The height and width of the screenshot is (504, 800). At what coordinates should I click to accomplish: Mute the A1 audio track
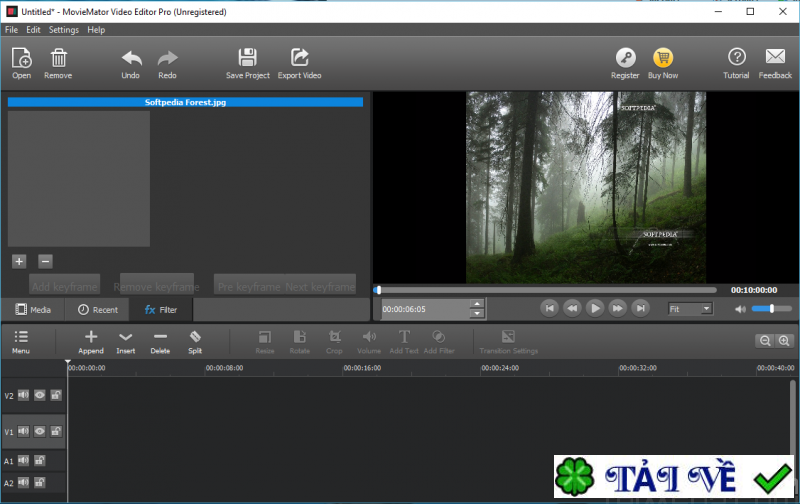(x=23, y=461)
